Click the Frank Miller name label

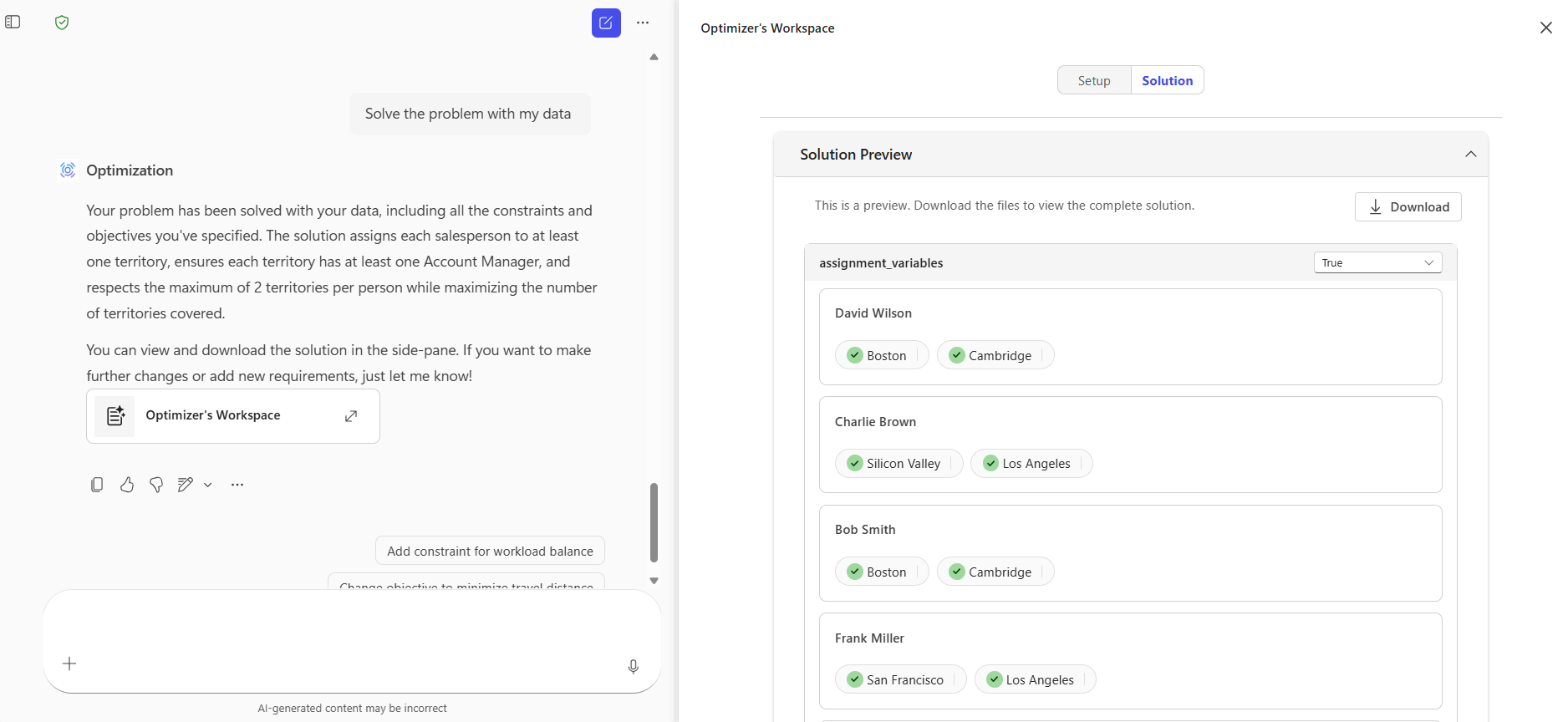869,638
